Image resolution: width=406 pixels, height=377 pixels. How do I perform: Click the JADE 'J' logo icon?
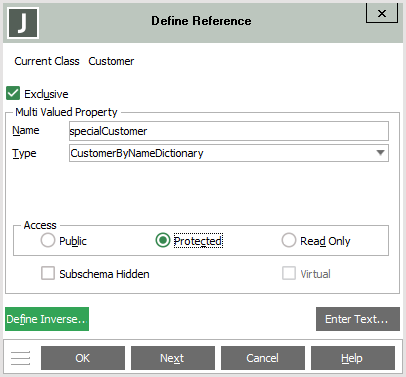pyautogui.click(x=23, y=23)
